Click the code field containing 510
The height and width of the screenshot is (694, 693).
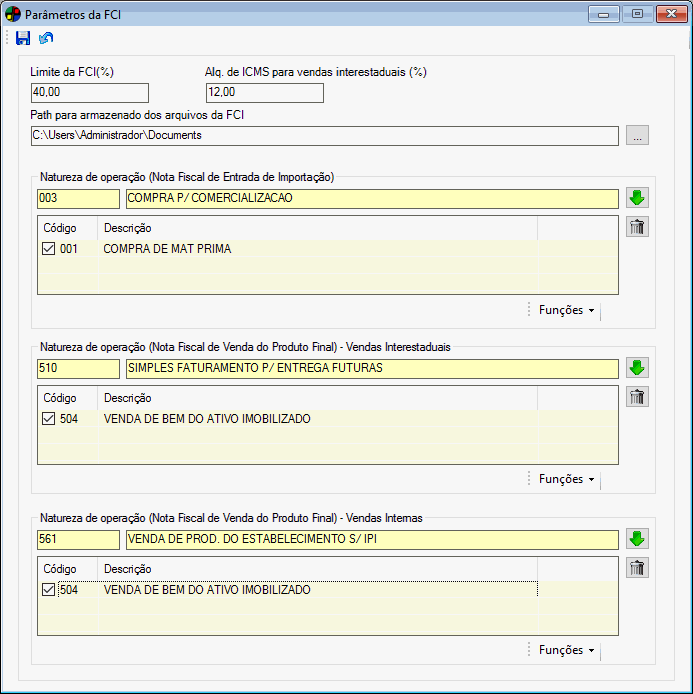(78, 368)
